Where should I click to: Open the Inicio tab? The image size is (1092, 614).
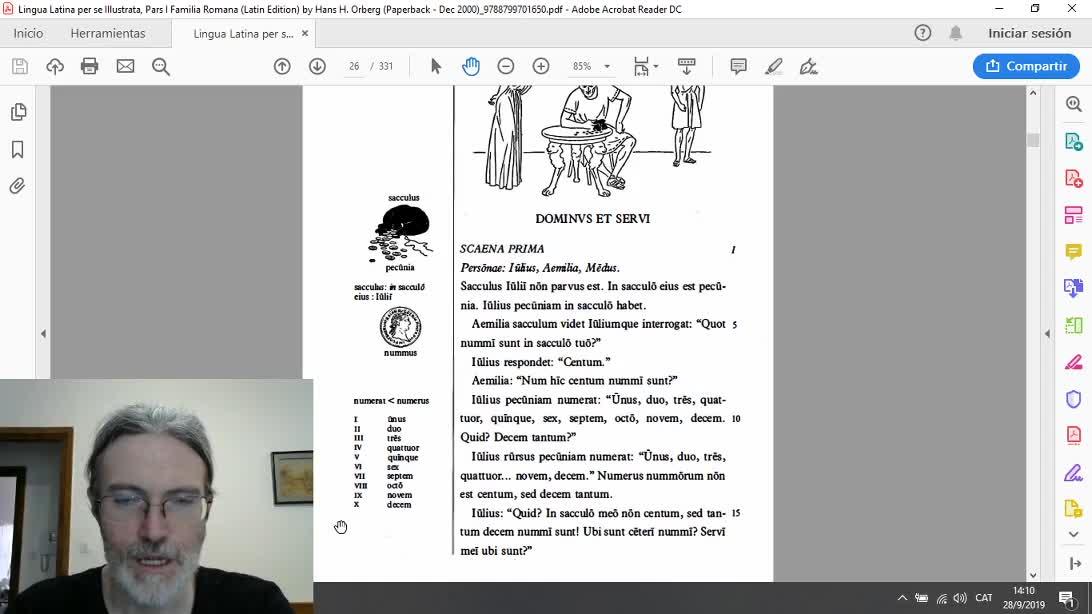coord(28,33)
